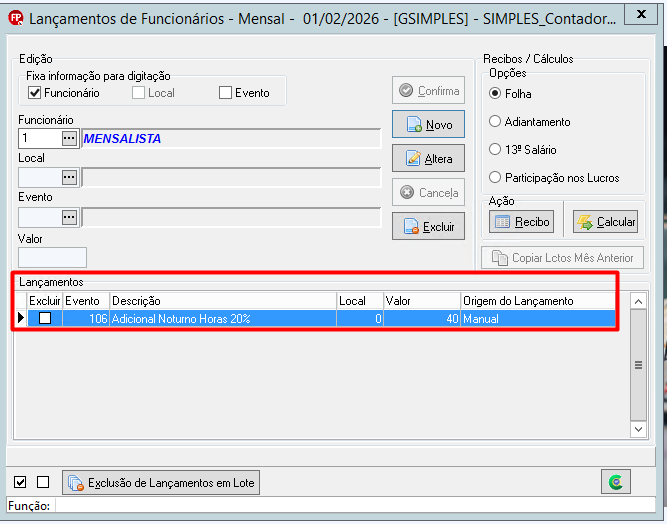The height and width of the screenshot is (524, 667).
Task: Click the Valor input field
Action: 52,257
